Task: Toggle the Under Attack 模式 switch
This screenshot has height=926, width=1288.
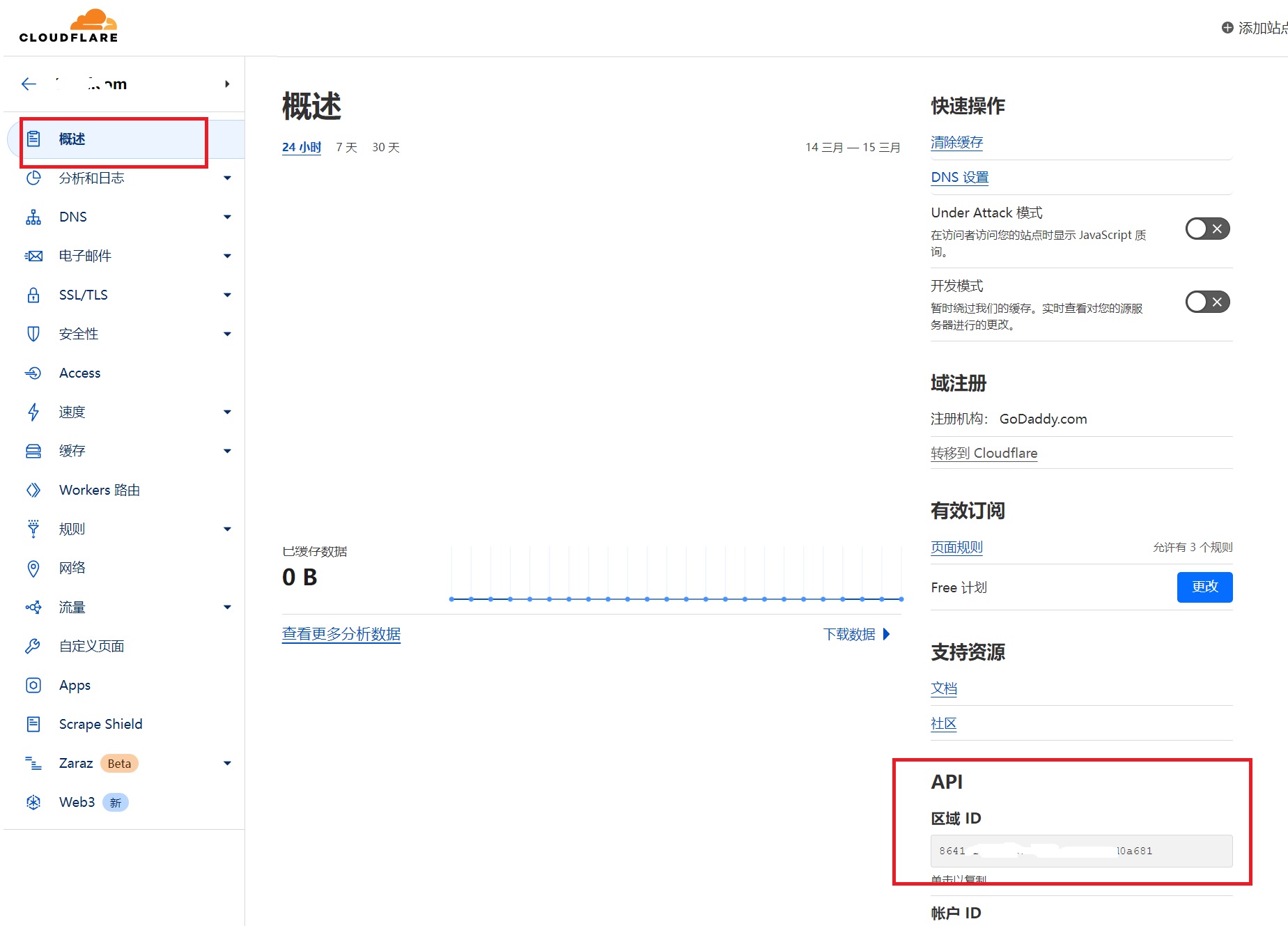Action: 1208,229
